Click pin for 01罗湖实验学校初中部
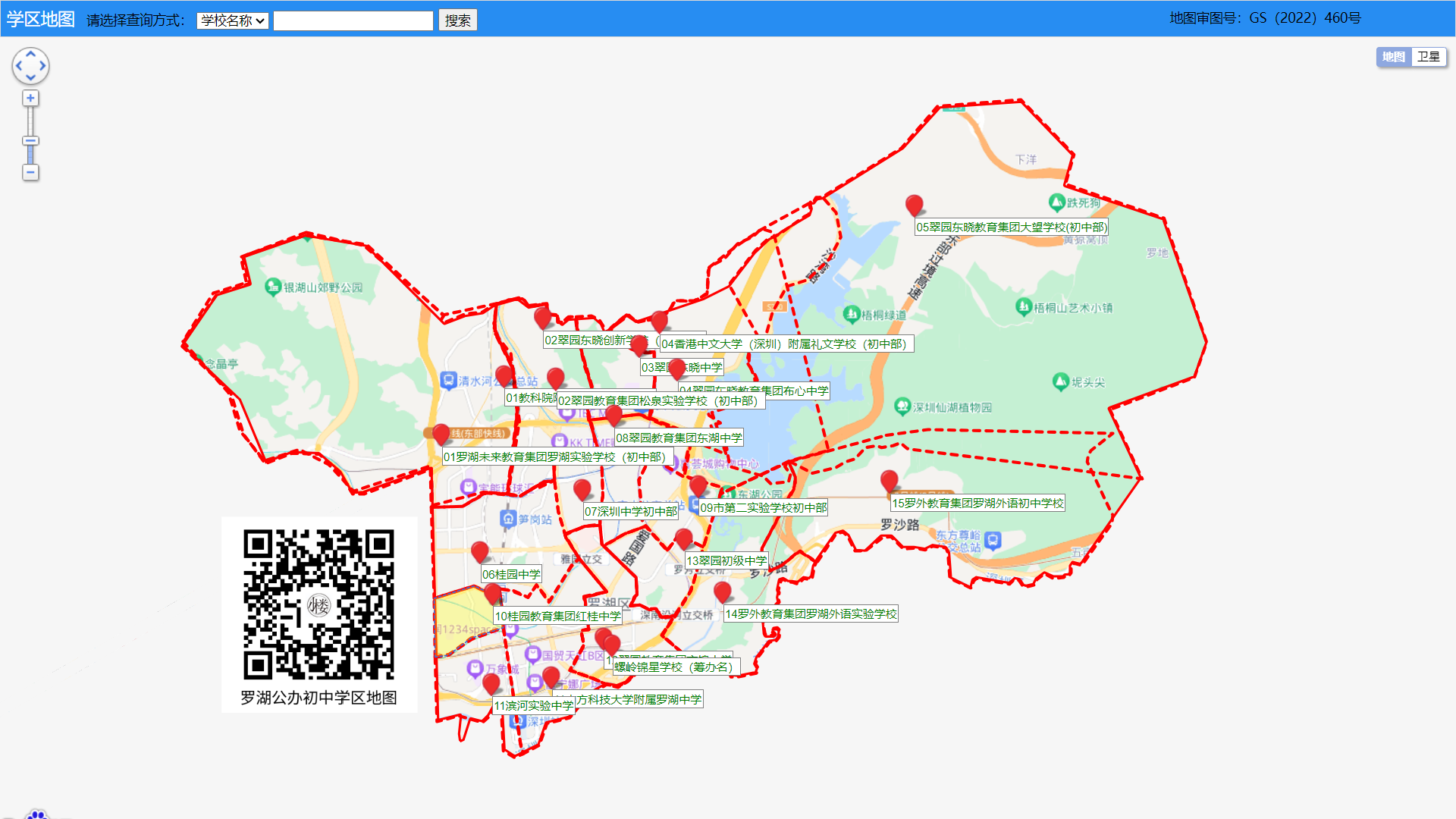Screen dimensions: 1456x819 click(x=441, y=434)
